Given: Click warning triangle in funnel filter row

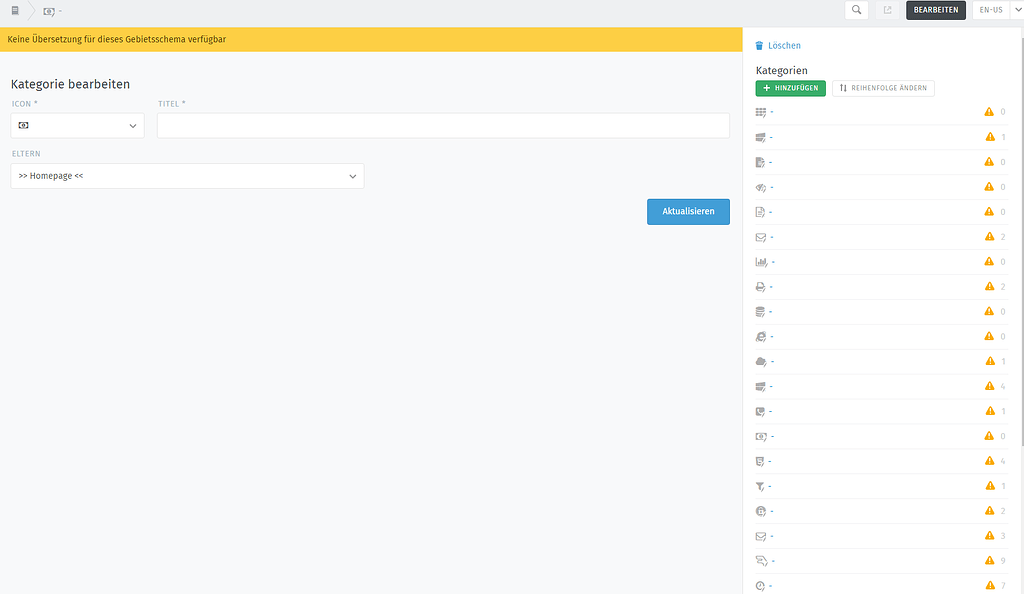Looking at the screenshot, I should pyautogui.click(x=990, y=486).
